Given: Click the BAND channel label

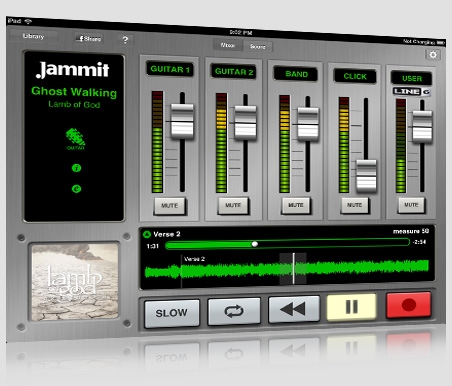Looking at the screenshot, I should click(296, 74).
